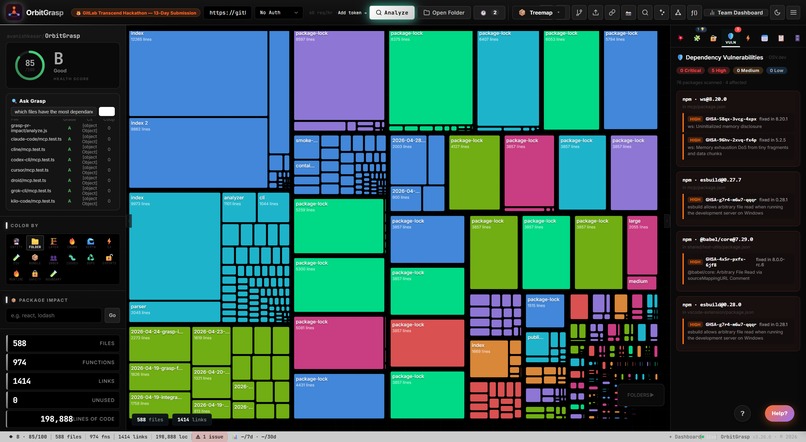806x442 pixels.
Task: Click the GitLab Transcend Hackathon banner
Action: click(x=136, y=13)
